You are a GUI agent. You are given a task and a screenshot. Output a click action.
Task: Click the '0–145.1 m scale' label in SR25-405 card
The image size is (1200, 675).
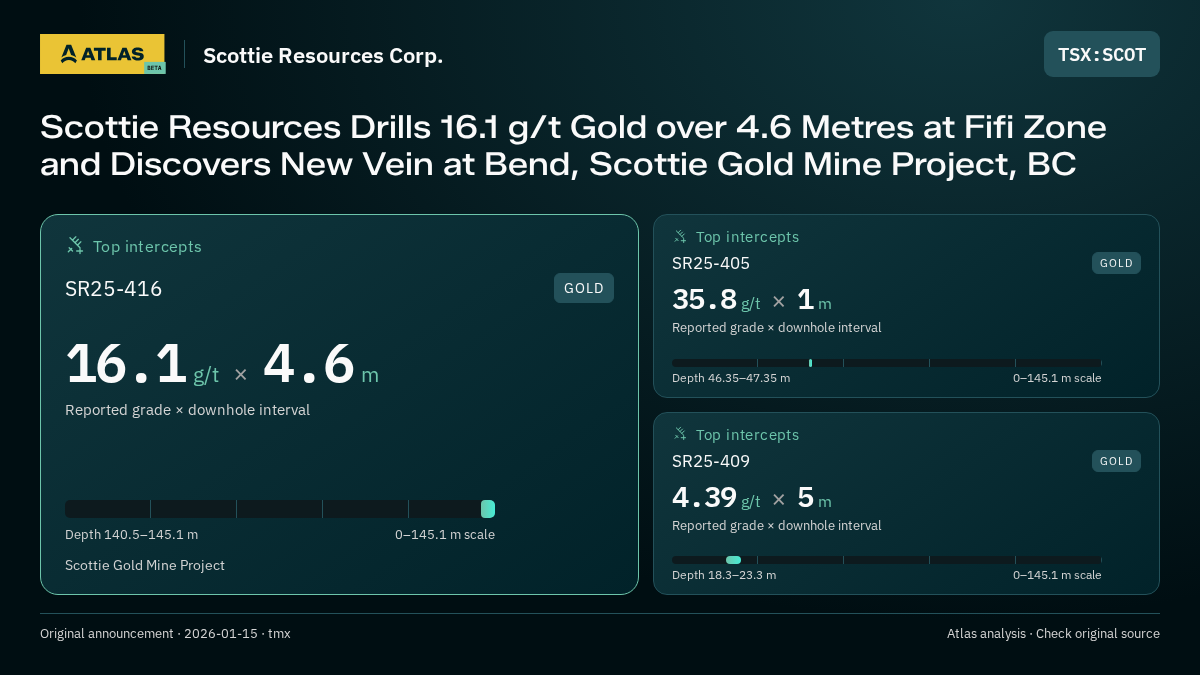[x=1057, y=378]
